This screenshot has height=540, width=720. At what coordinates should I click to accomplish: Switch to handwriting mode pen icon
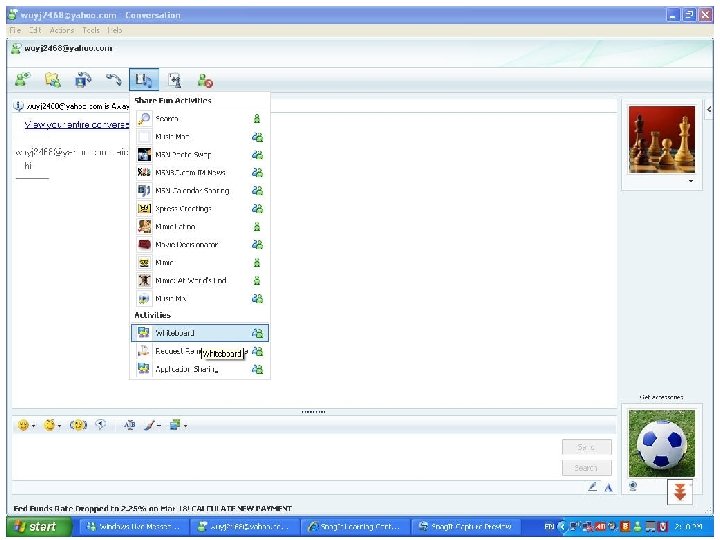pyautogui.click(x=593, y=487)
